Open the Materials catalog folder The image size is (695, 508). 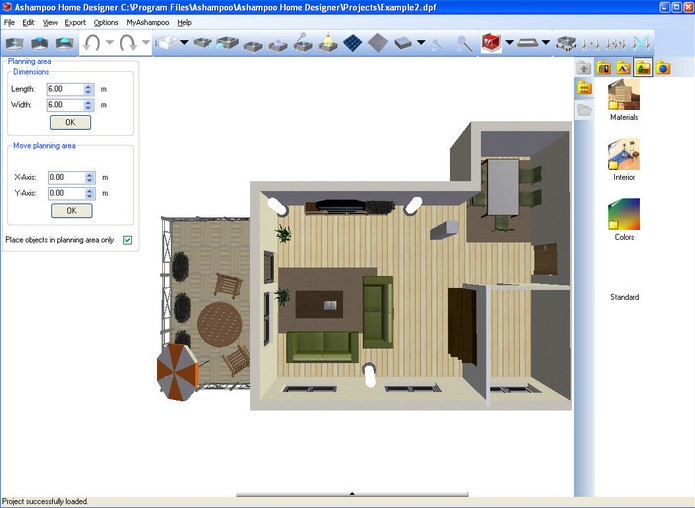pyautogui.click(x=624, y=100)
